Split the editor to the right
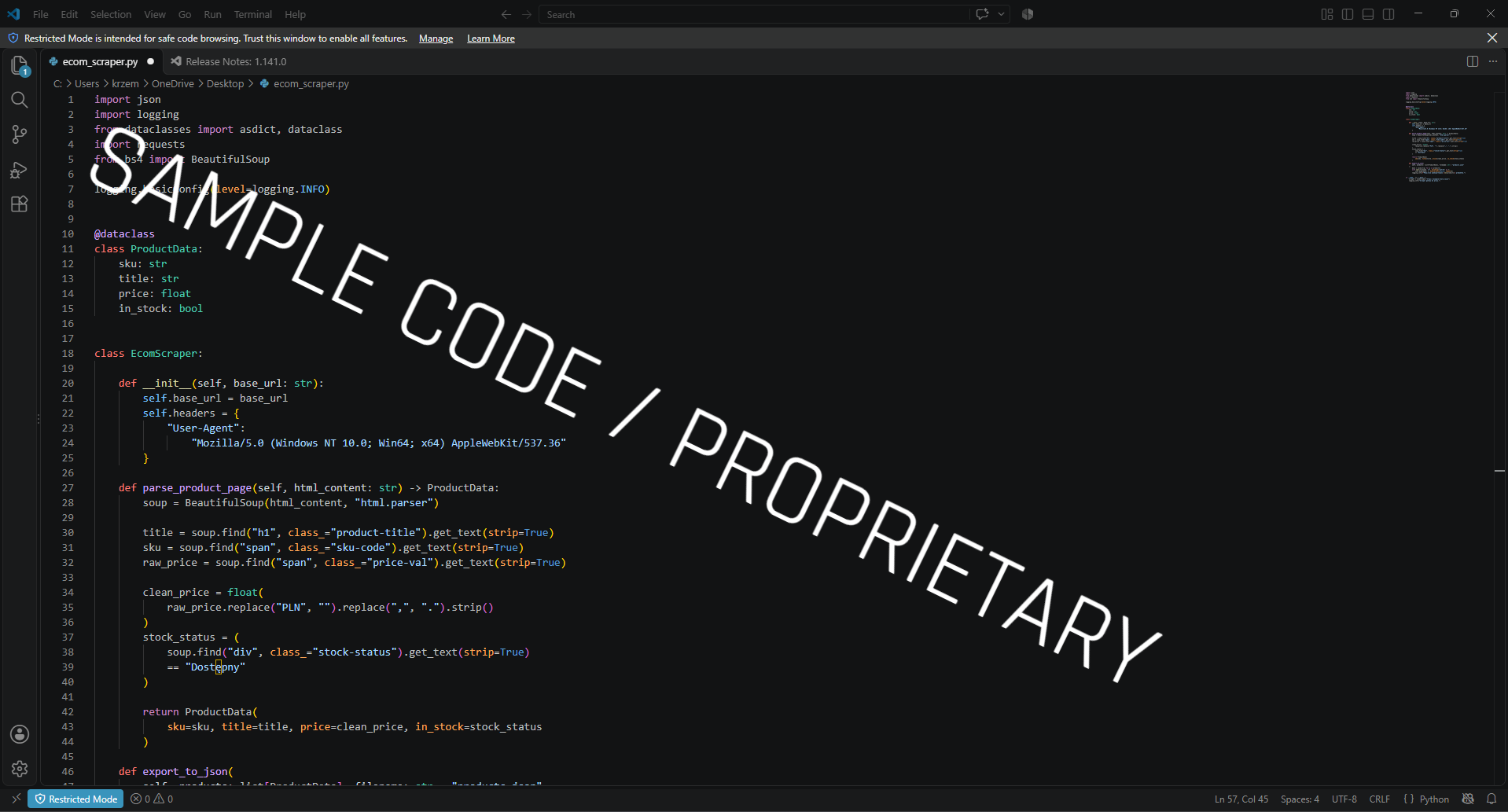This screenshot has height=812, width=1508. coord(1473,61)
